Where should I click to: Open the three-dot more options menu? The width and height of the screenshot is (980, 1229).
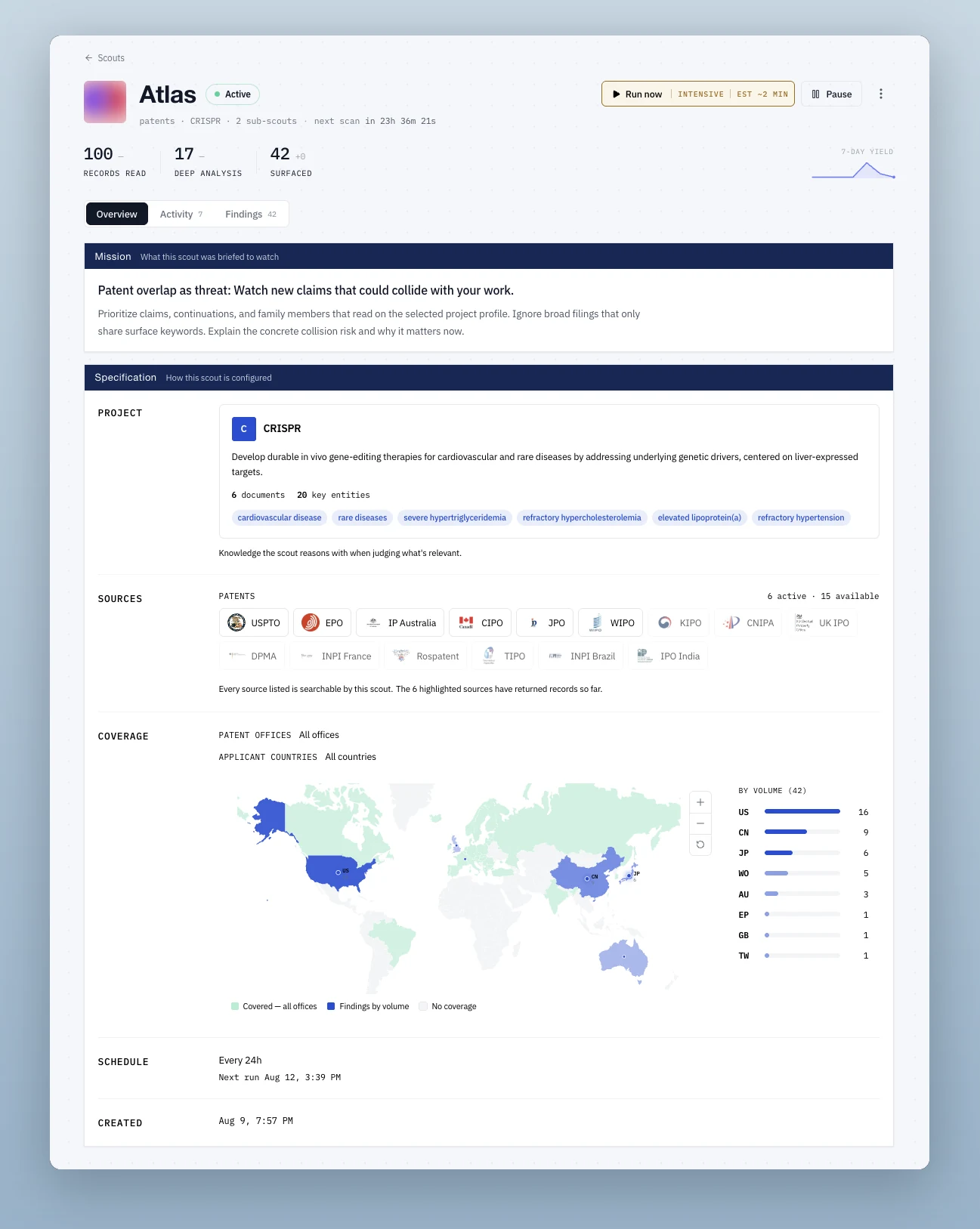click(x=881, y=94)
